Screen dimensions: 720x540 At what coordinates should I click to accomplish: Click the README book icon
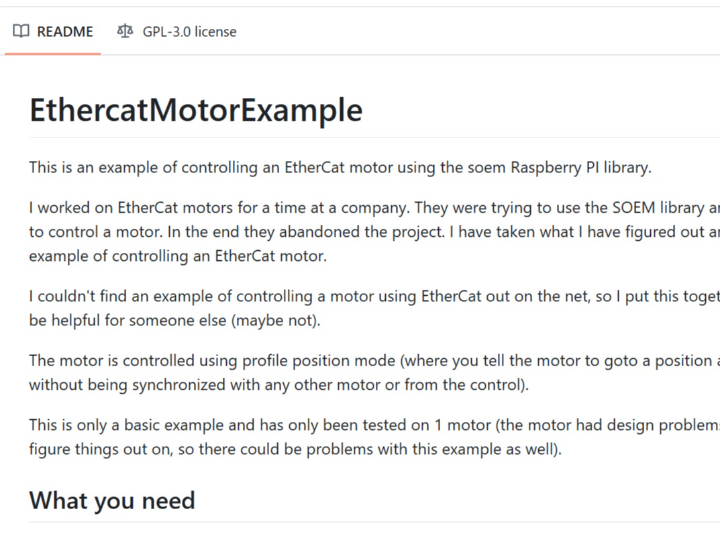pos(21,31)
